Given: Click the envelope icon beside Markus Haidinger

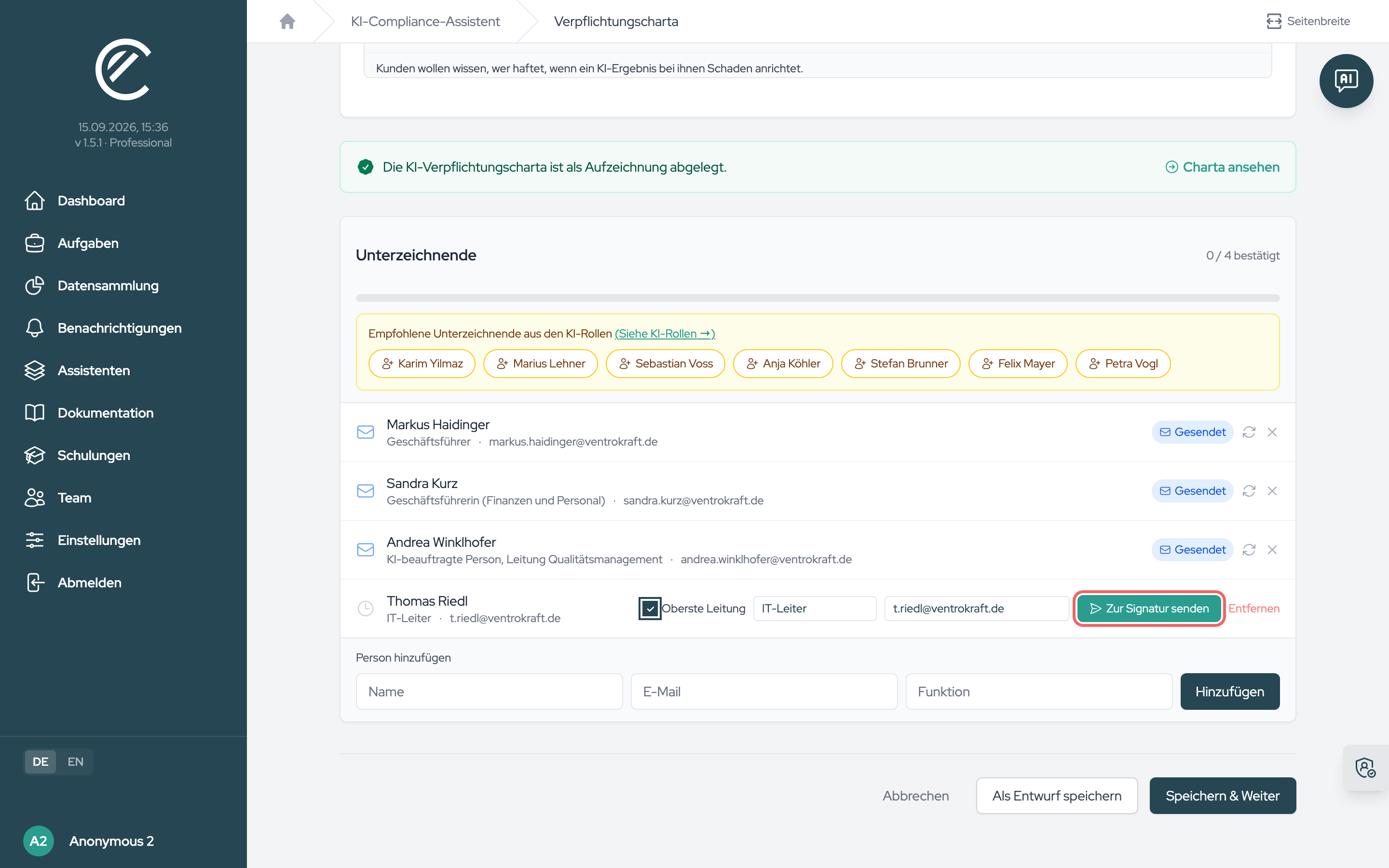Looking at the screenshot, I should (x=366, y=432).
